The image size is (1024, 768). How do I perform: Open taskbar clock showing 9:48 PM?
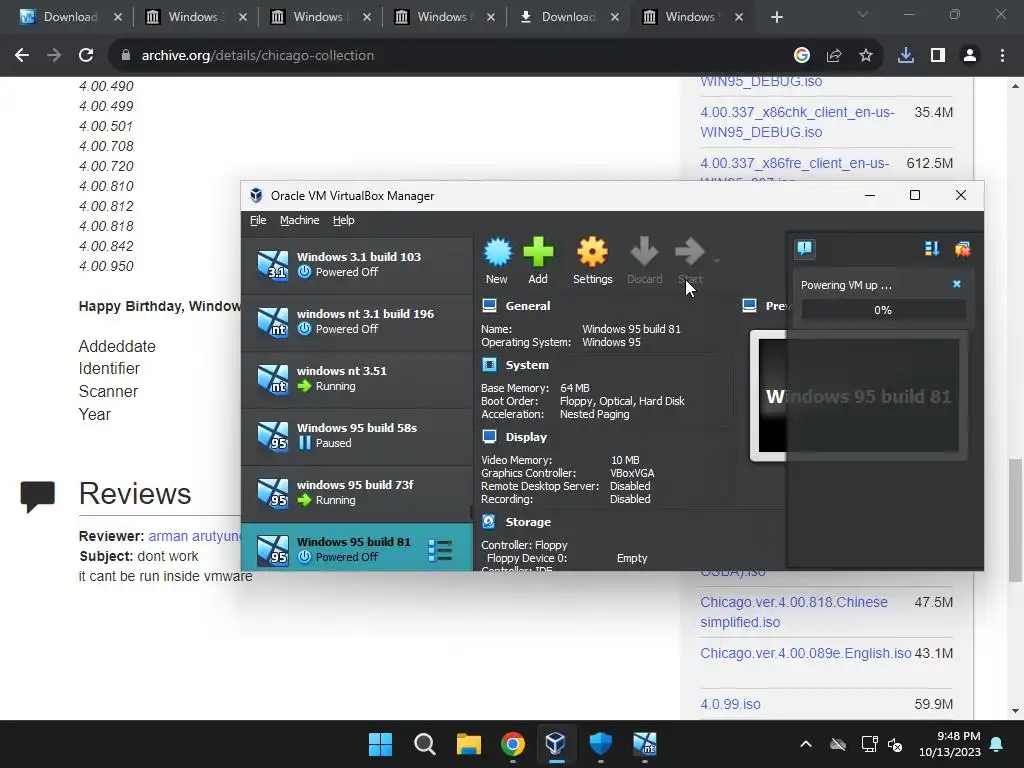coord(950,744)
